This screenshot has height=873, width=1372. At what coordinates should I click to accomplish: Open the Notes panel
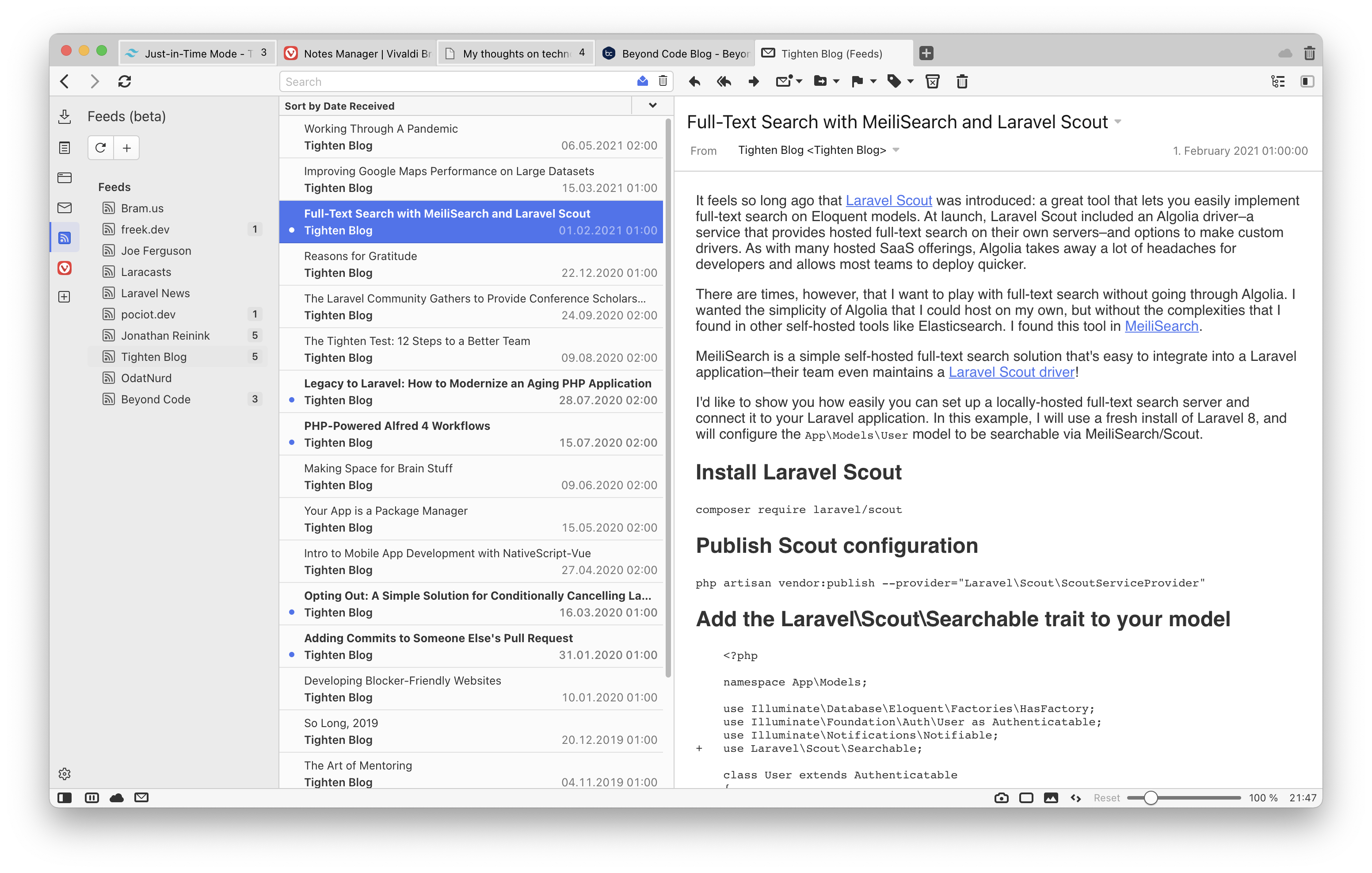[65, 148]
